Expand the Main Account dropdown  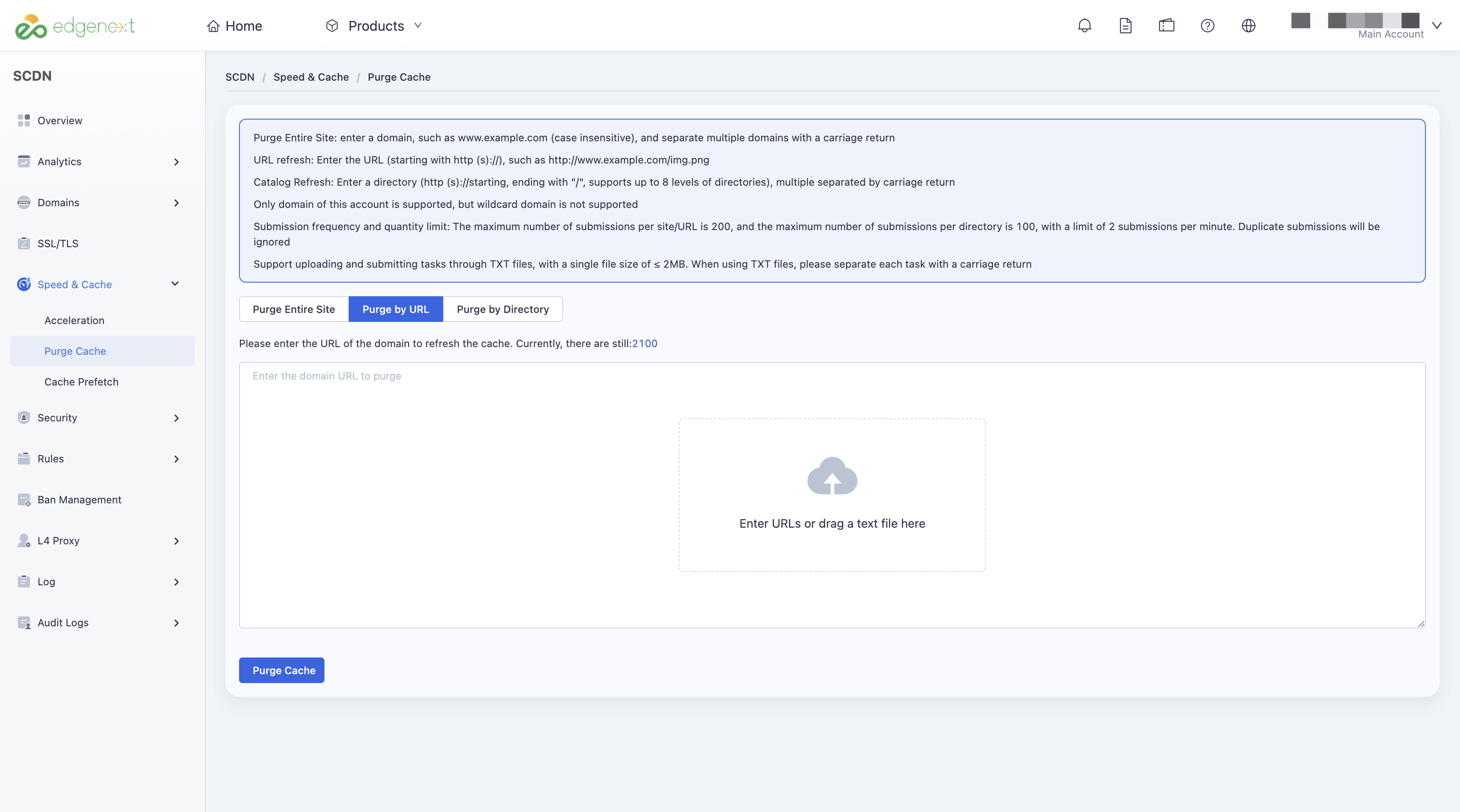pos(1436,26)
